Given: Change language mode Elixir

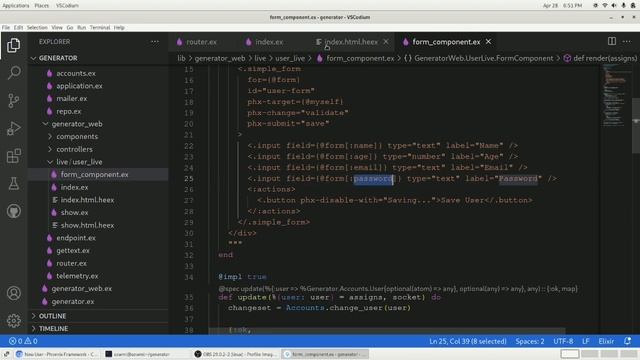Looking at the screenshot, I should pos(606,341).
